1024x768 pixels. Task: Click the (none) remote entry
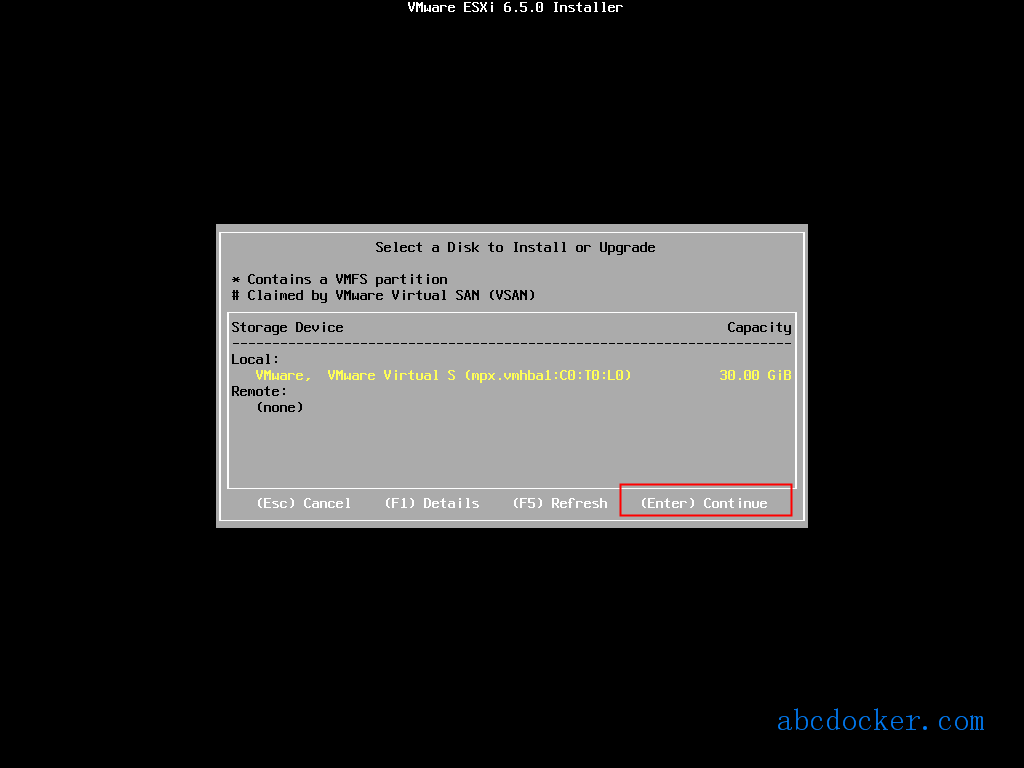tap(280, 407)
